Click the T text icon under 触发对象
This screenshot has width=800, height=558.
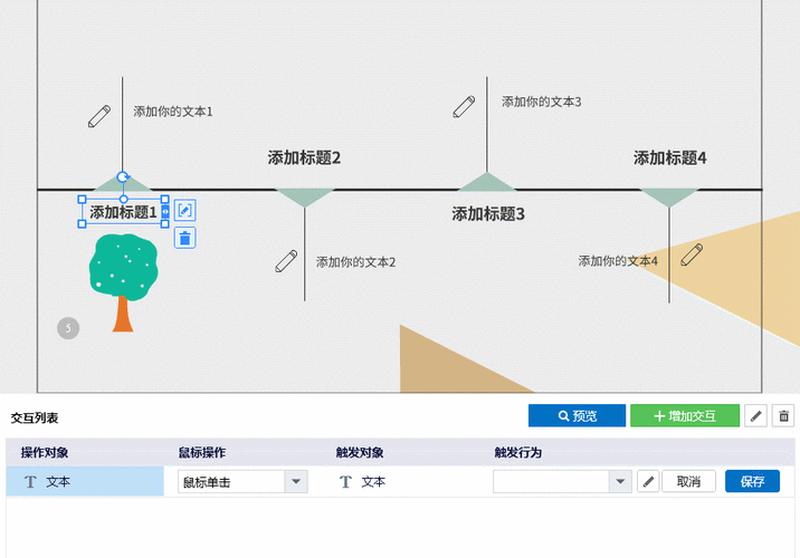click(345, 481)
